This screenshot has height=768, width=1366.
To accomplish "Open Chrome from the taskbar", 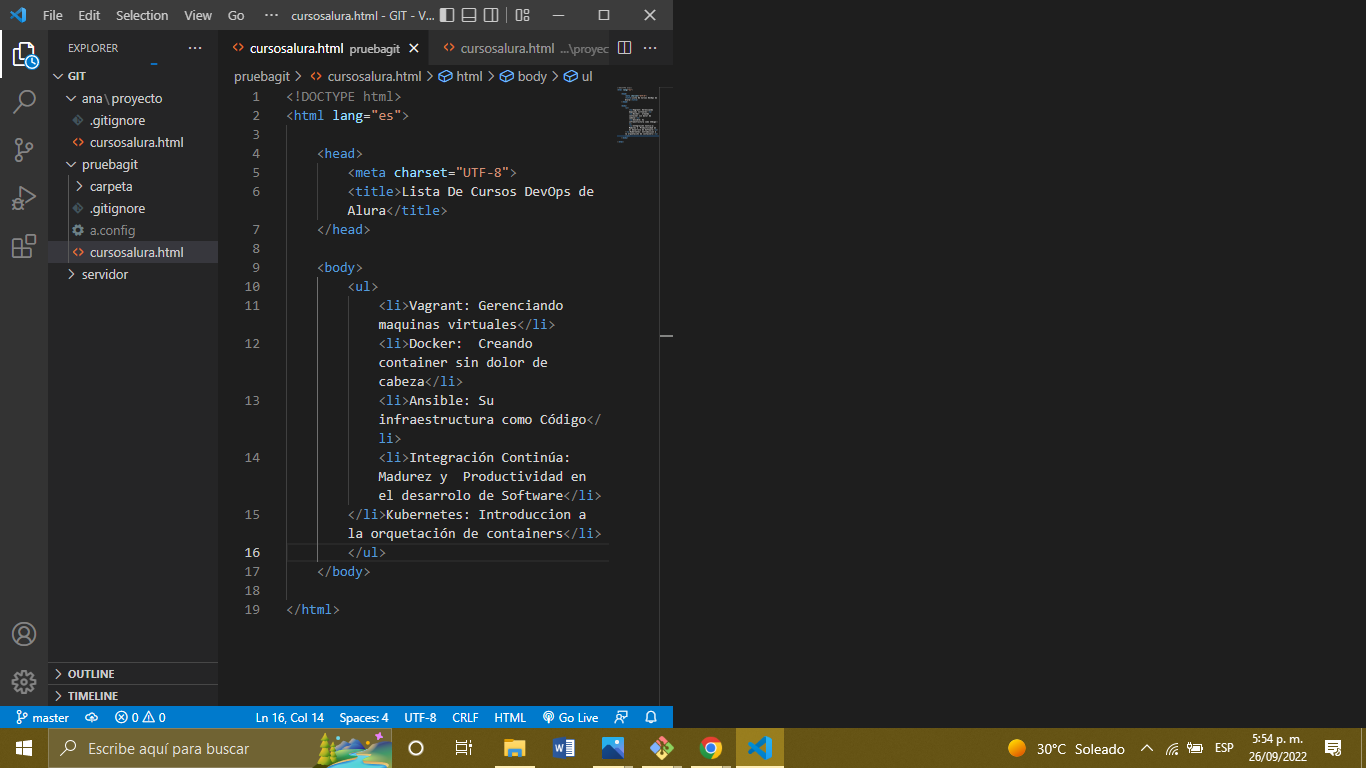I will [x=711, y=748].
